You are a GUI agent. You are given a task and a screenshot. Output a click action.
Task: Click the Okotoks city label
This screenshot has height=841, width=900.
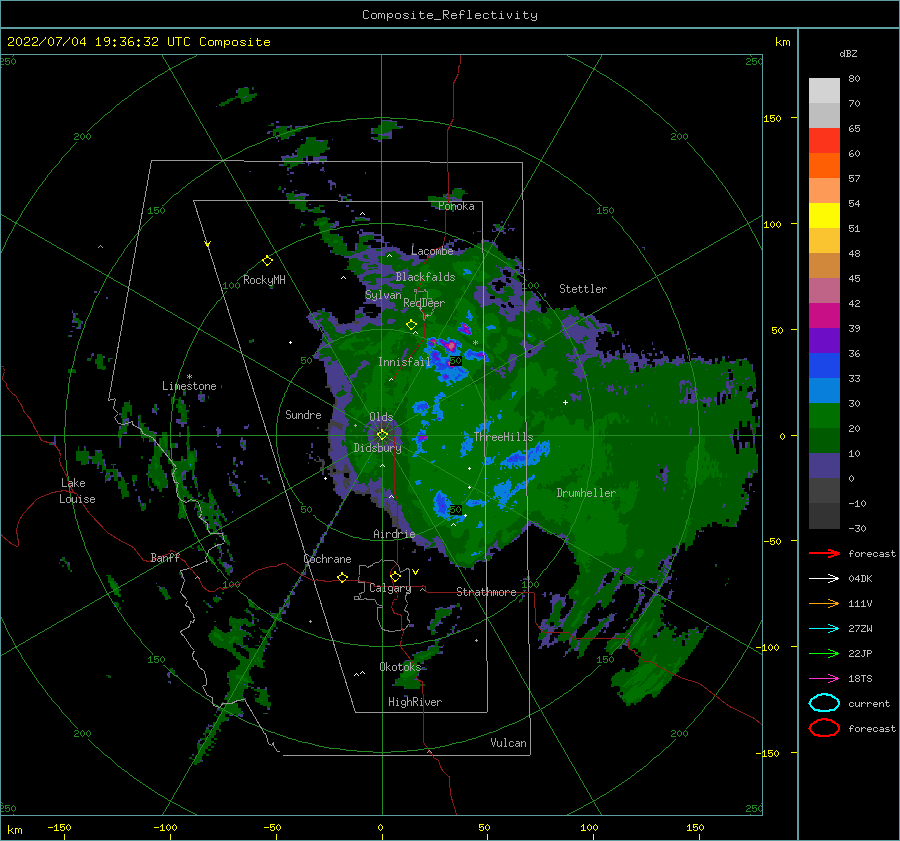400,666
